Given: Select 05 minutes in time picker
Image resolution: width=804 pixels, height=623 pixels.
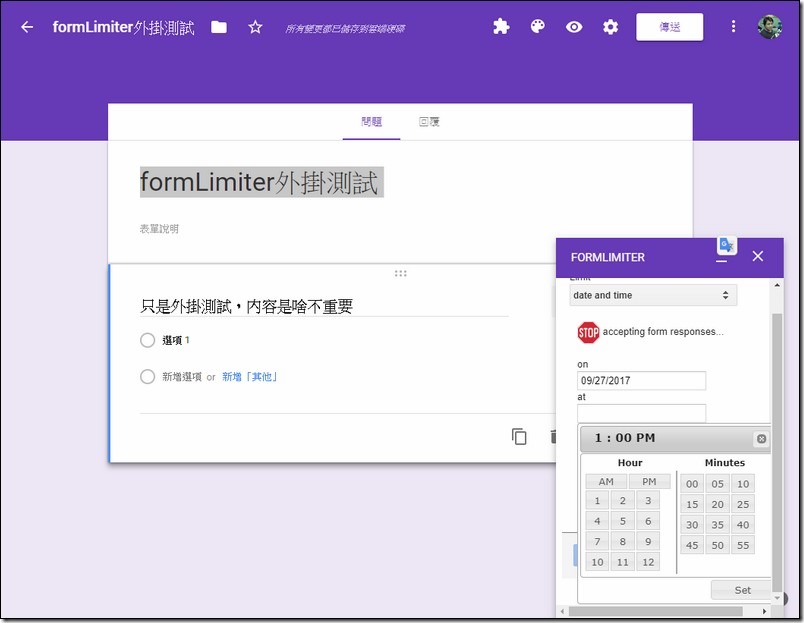Looking at the screenshot, I should 717,484.
